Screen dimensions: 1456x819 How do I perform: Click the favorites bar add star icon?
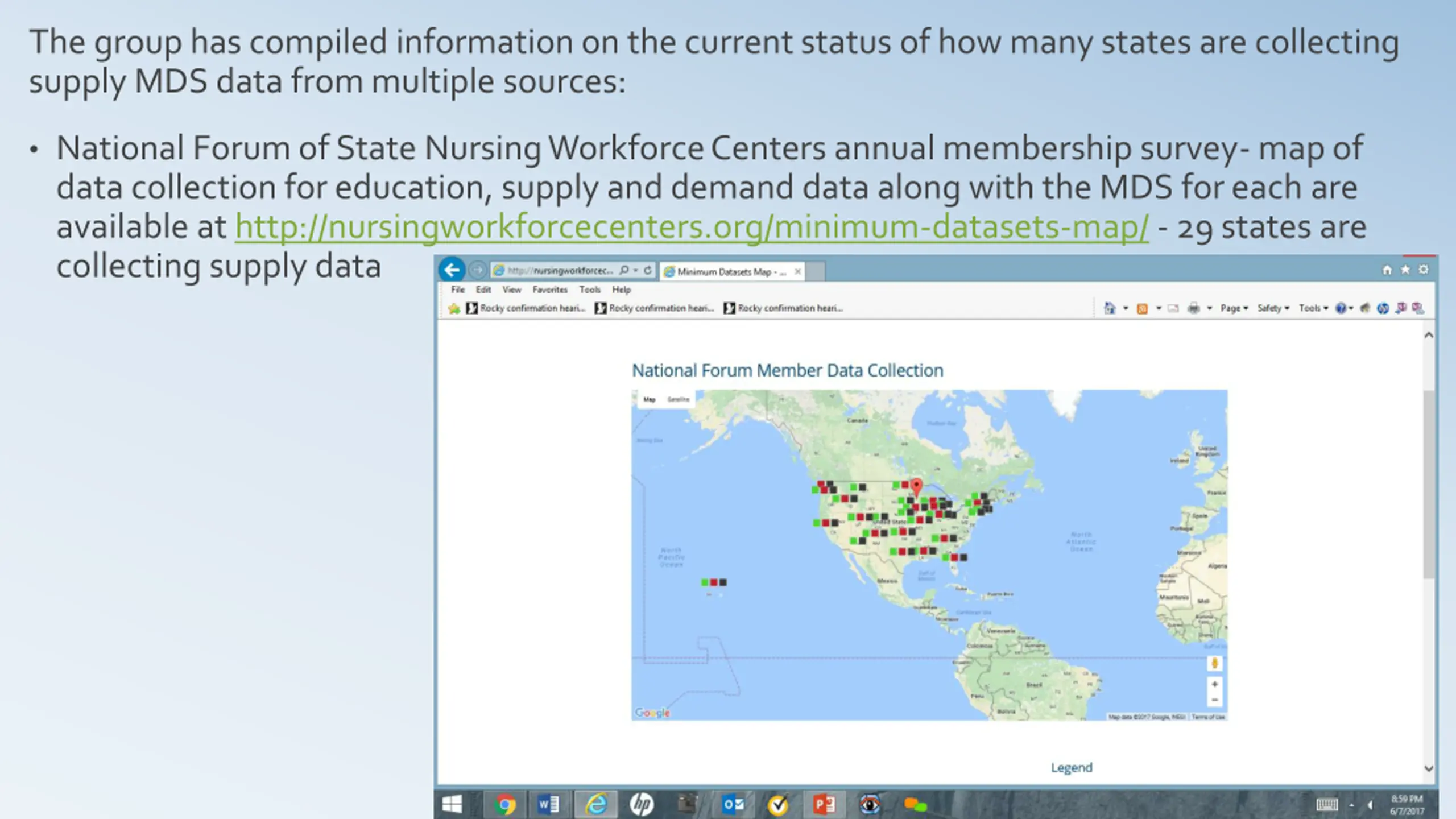[x=454, y=308]
